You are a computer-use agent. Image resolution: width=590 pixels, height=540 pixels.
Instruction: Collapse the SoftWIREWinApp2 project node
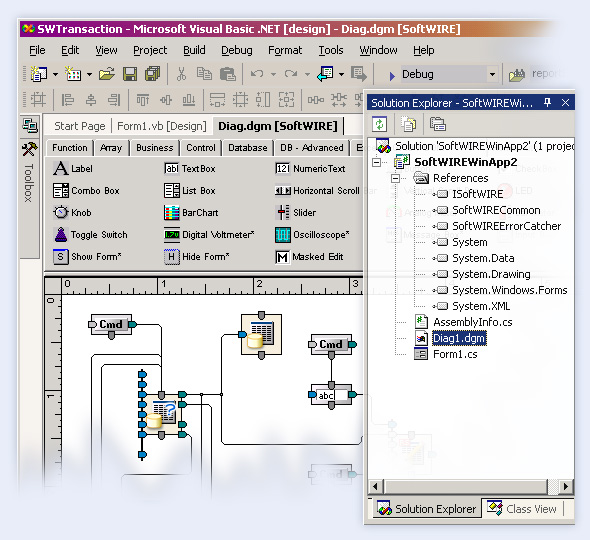(x=376, y=162)
